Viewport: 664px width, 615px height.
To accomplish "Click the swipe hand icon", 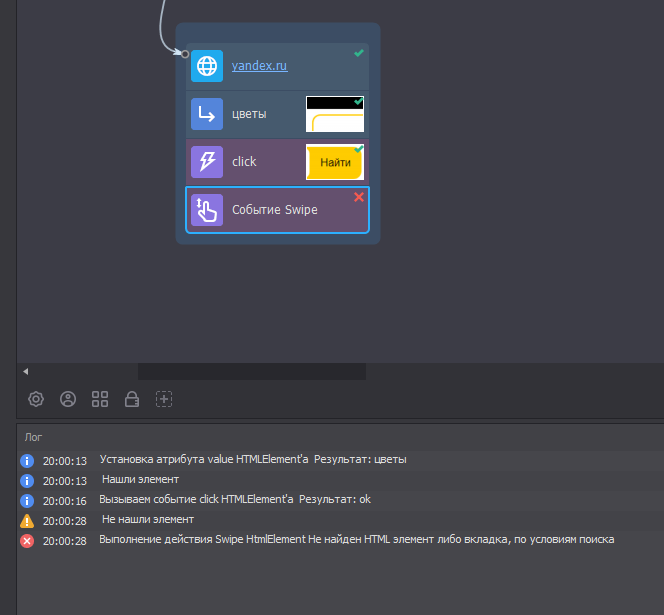I will click(x=207, y=210).
